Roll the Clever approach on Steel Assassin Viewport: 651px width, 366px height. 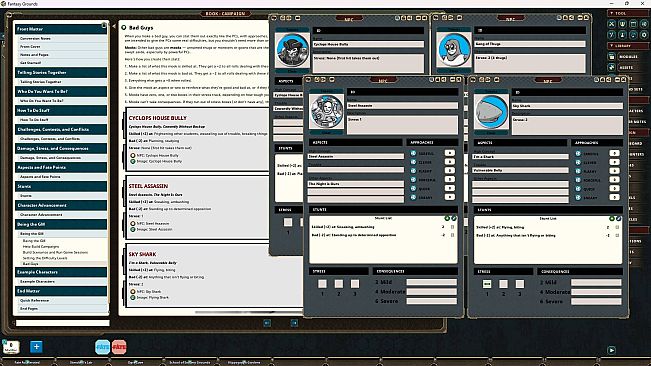click(x=413, y=162)
